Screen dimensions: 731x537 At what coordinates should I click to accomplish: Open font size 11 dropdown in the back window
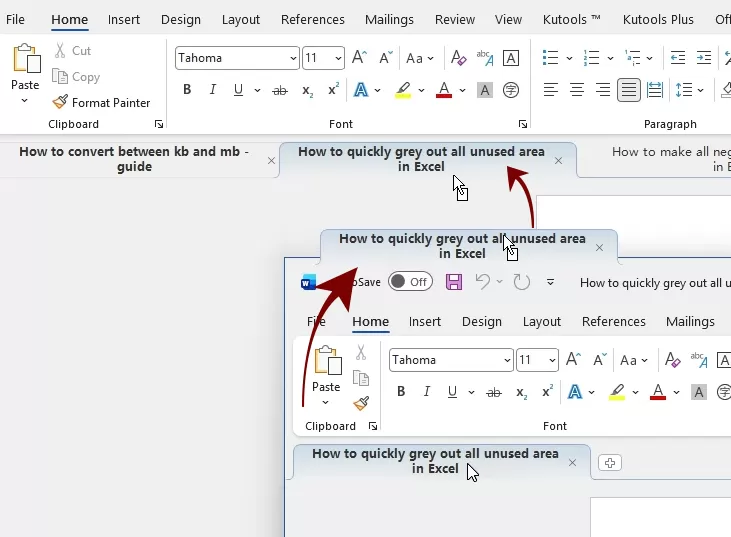click(338, 58)
